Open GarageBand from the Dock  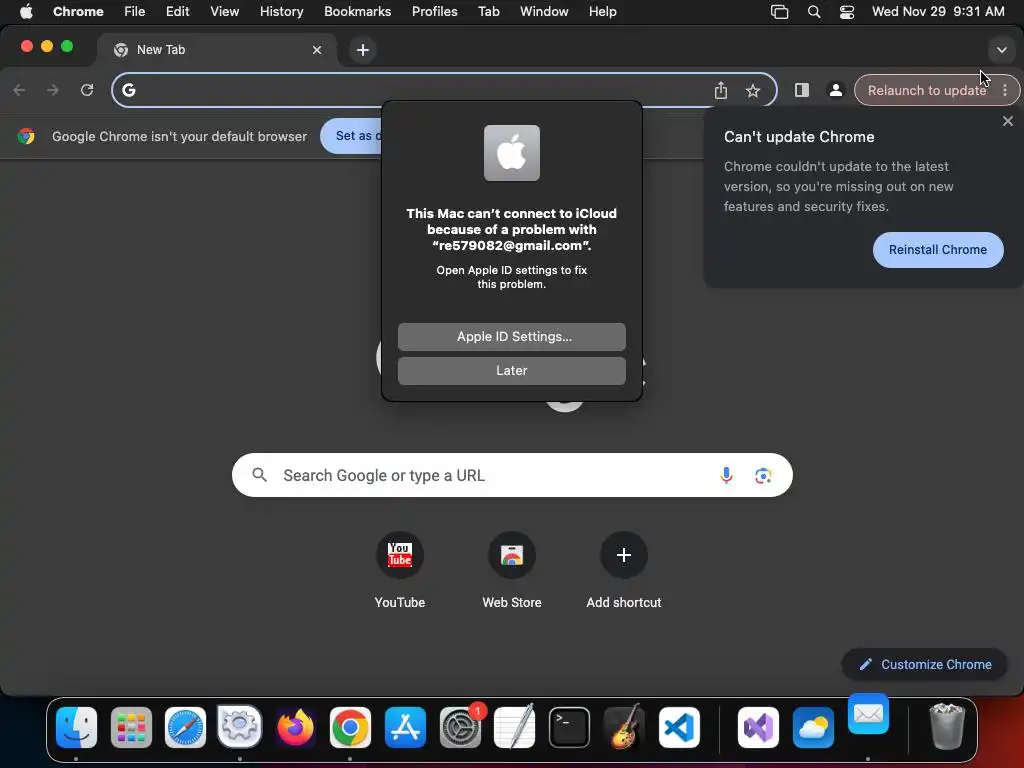[x=624, y=726]
